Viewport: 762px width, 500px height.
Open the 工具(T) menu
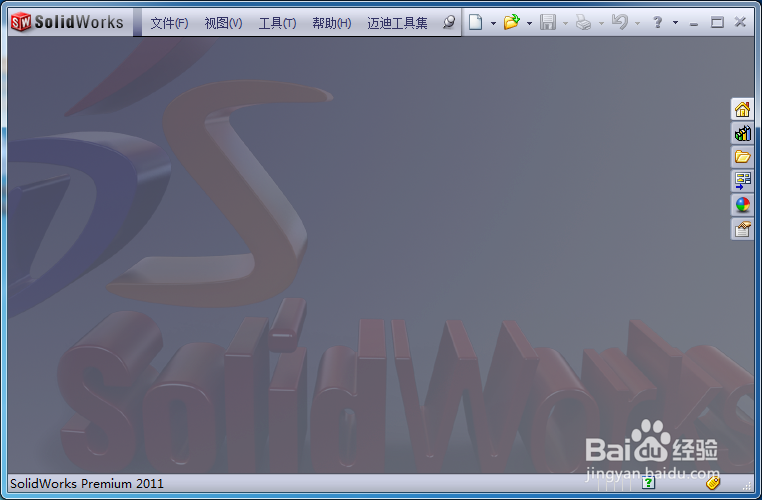277,23
